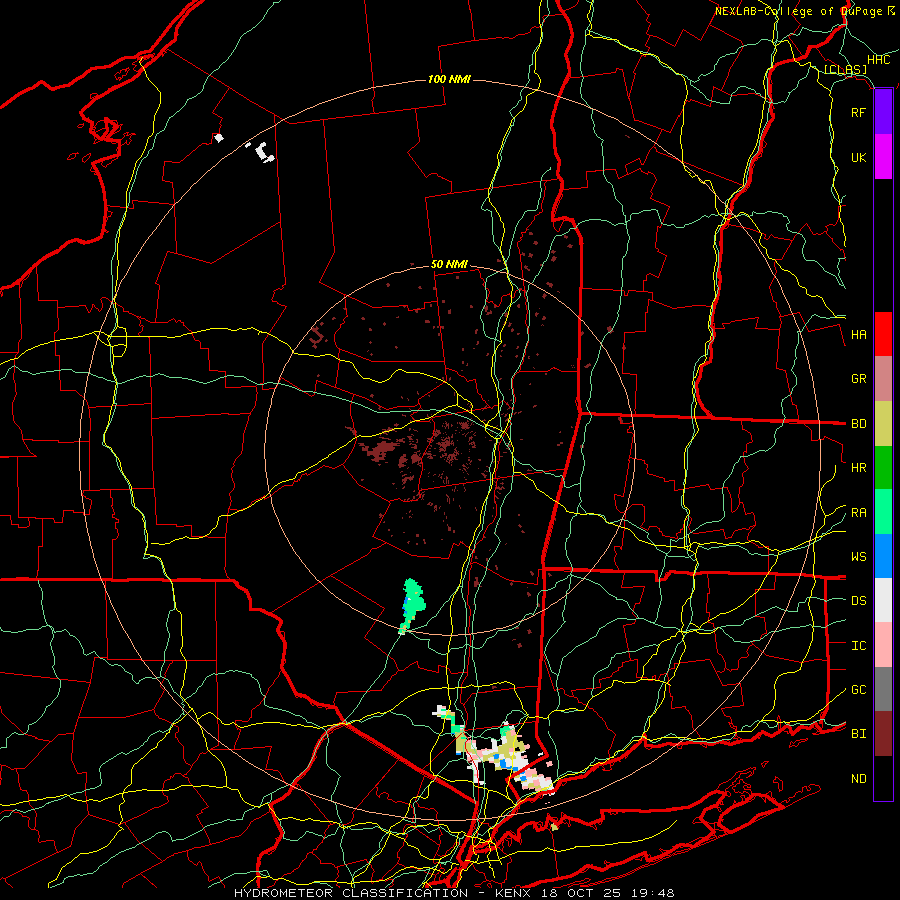Select the BD yellow-olive legend swatch

(883, 423)
